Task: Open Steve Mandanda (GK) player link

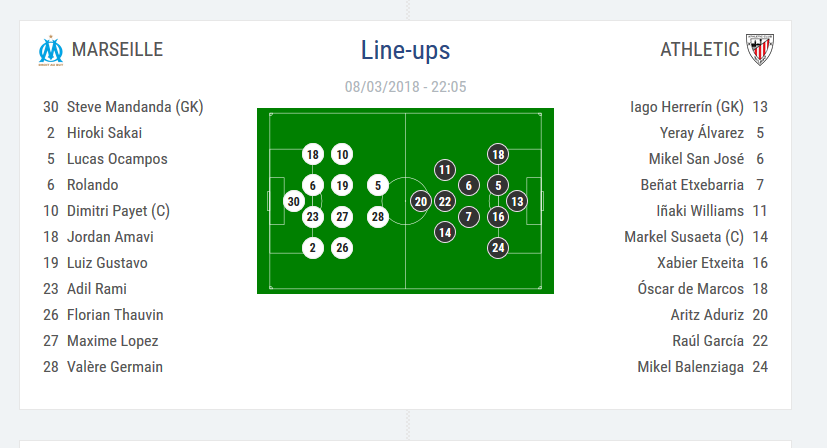Action: [x=135, y=107]
